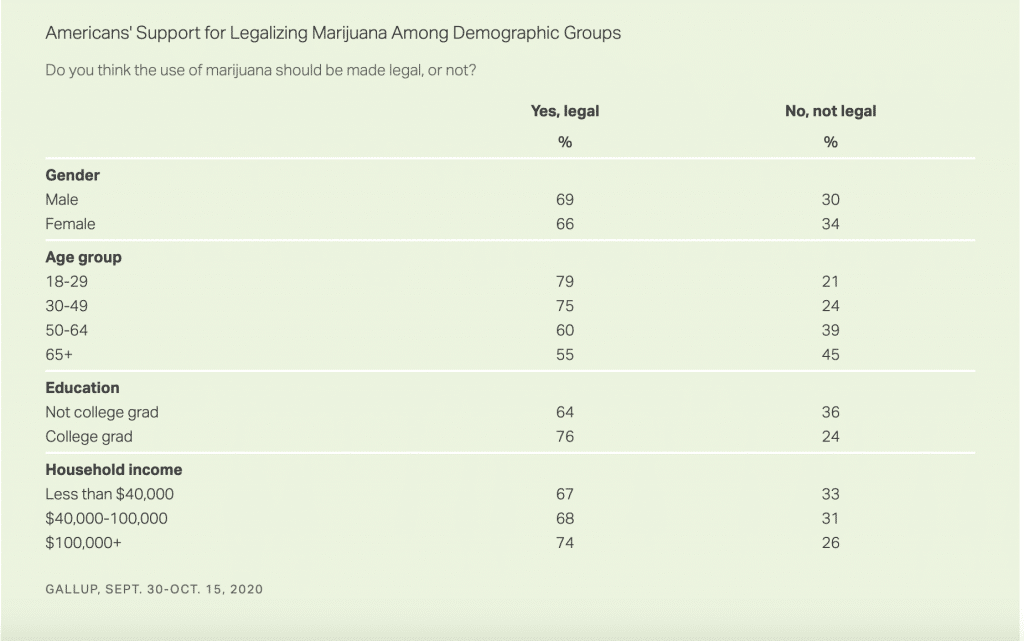Select the "College grad" row label
The image size is (1024, 641).
pos(89,437)
